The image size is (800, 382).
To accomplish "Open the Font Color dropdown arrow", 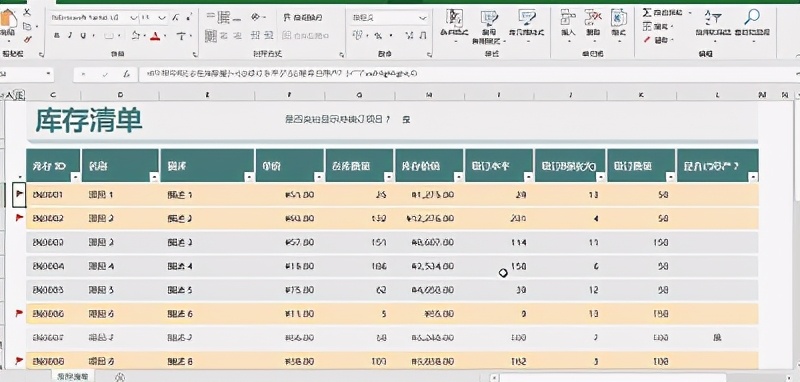I will 166,36.
